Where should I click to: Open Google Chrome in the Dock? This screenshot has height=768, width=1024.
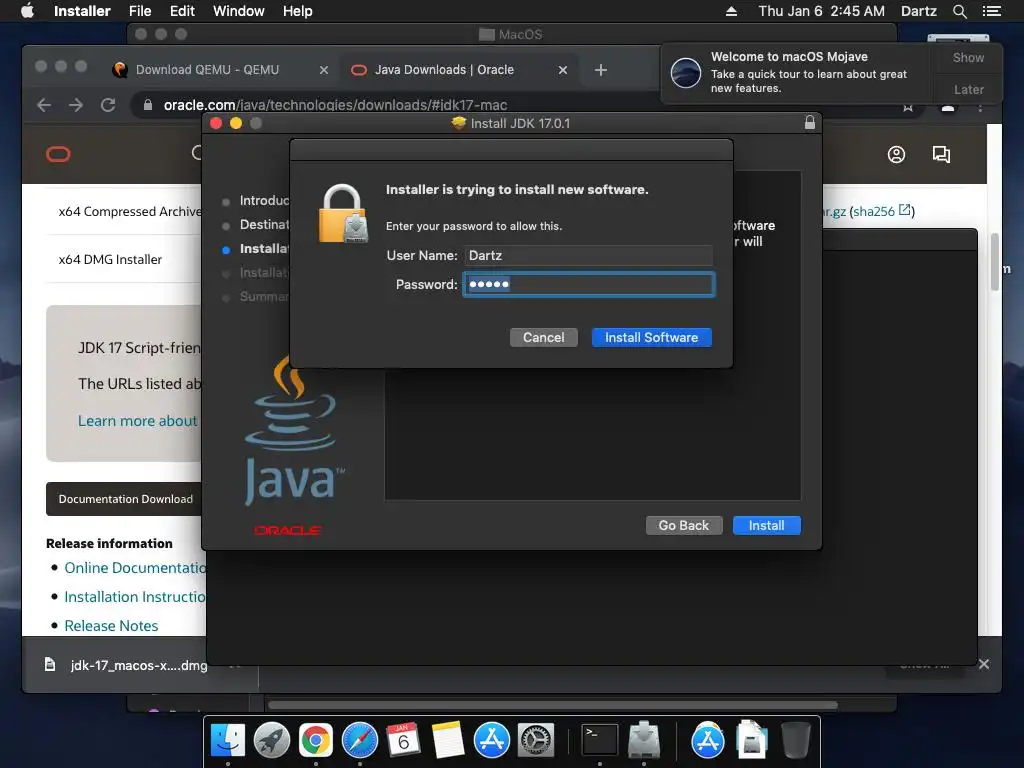[x=315, y=741]
